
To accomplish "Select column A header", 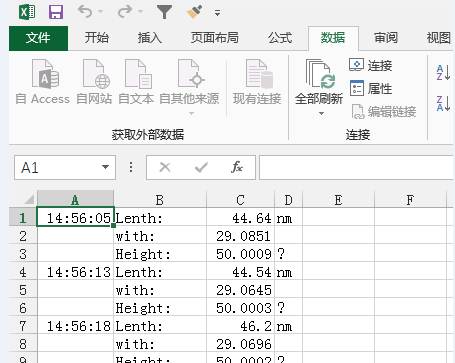I will click(75, 200).
